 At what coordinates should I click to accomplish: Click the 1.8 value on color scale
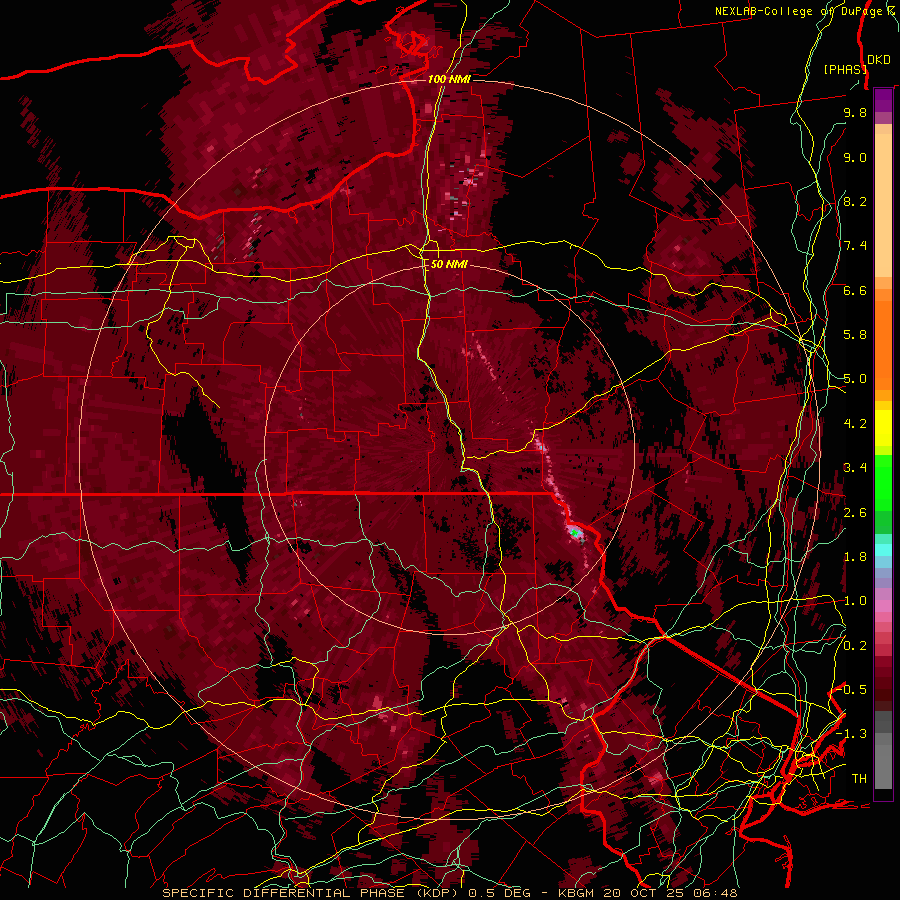pos(855,557)
